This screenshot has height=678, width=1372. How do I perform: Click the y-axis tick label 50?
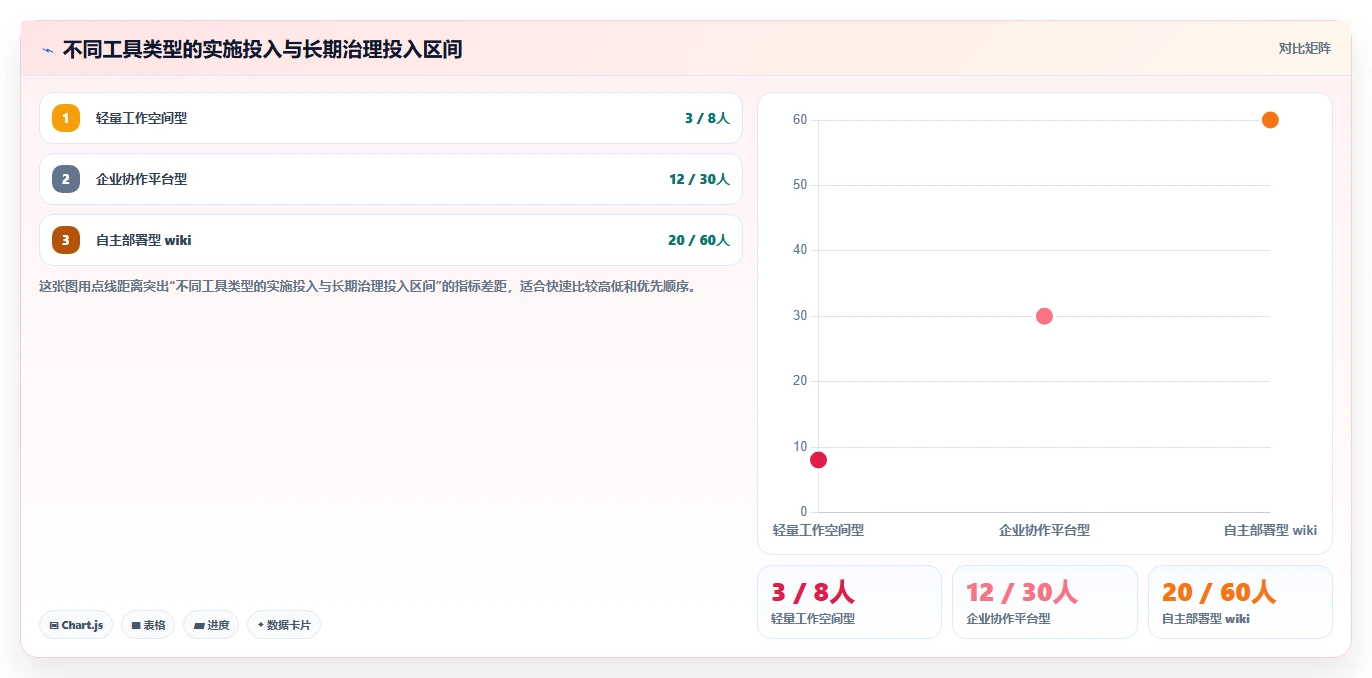(x=800, y=185)
